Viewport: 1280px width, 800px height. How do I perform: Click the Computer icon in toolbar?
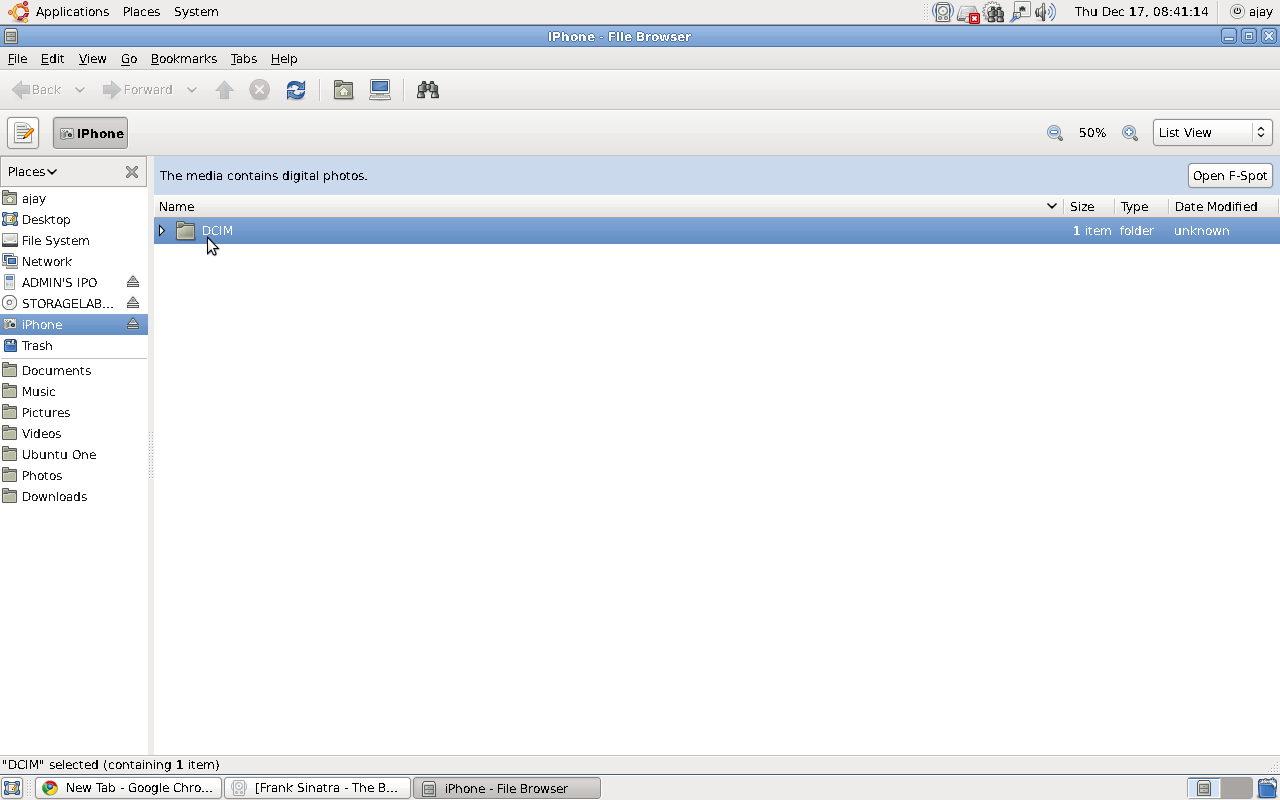(380, 90)
